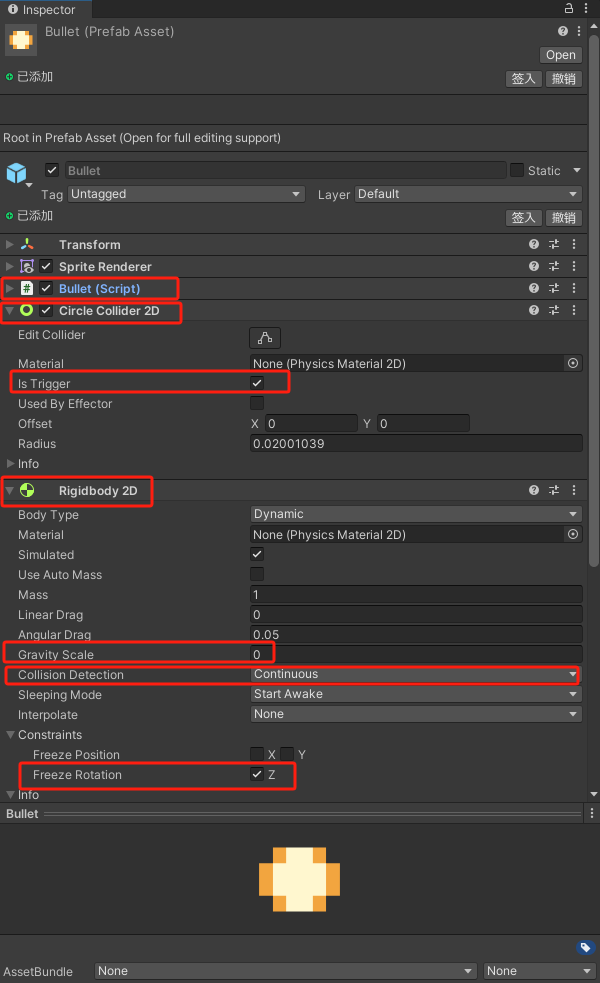Toggle the Static checkbox
Viewport: 600px width, 983px height.
coord(517,171)
